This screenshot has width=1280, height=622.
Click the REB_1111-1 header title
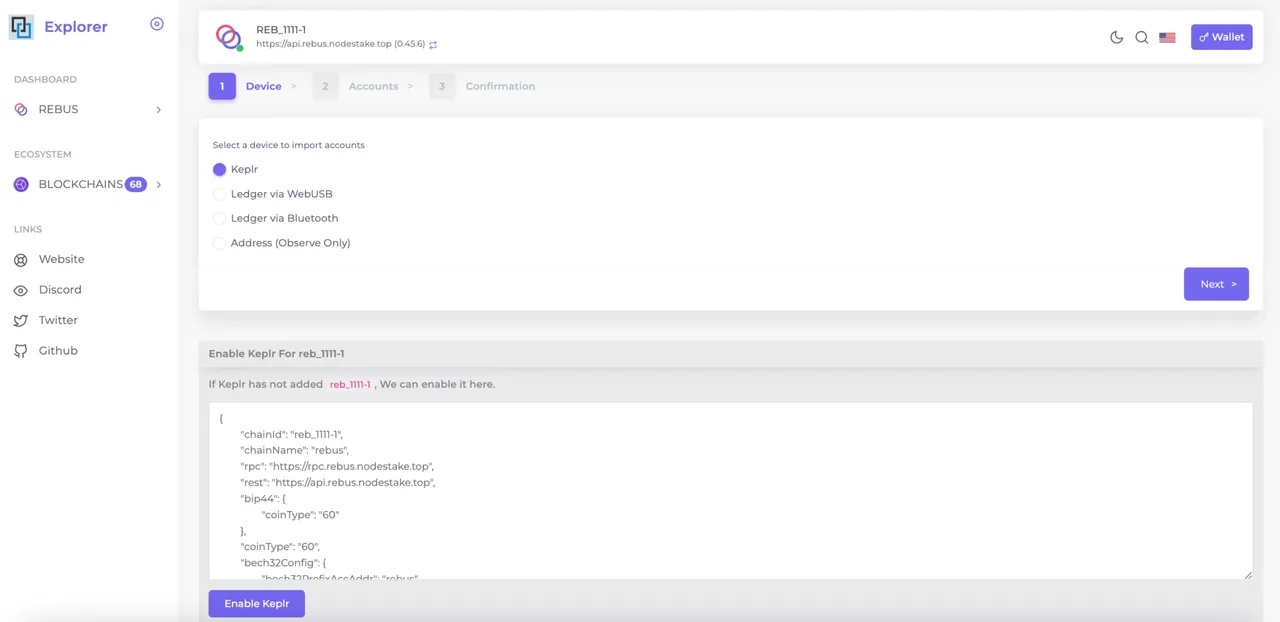[x=281, y=30]
